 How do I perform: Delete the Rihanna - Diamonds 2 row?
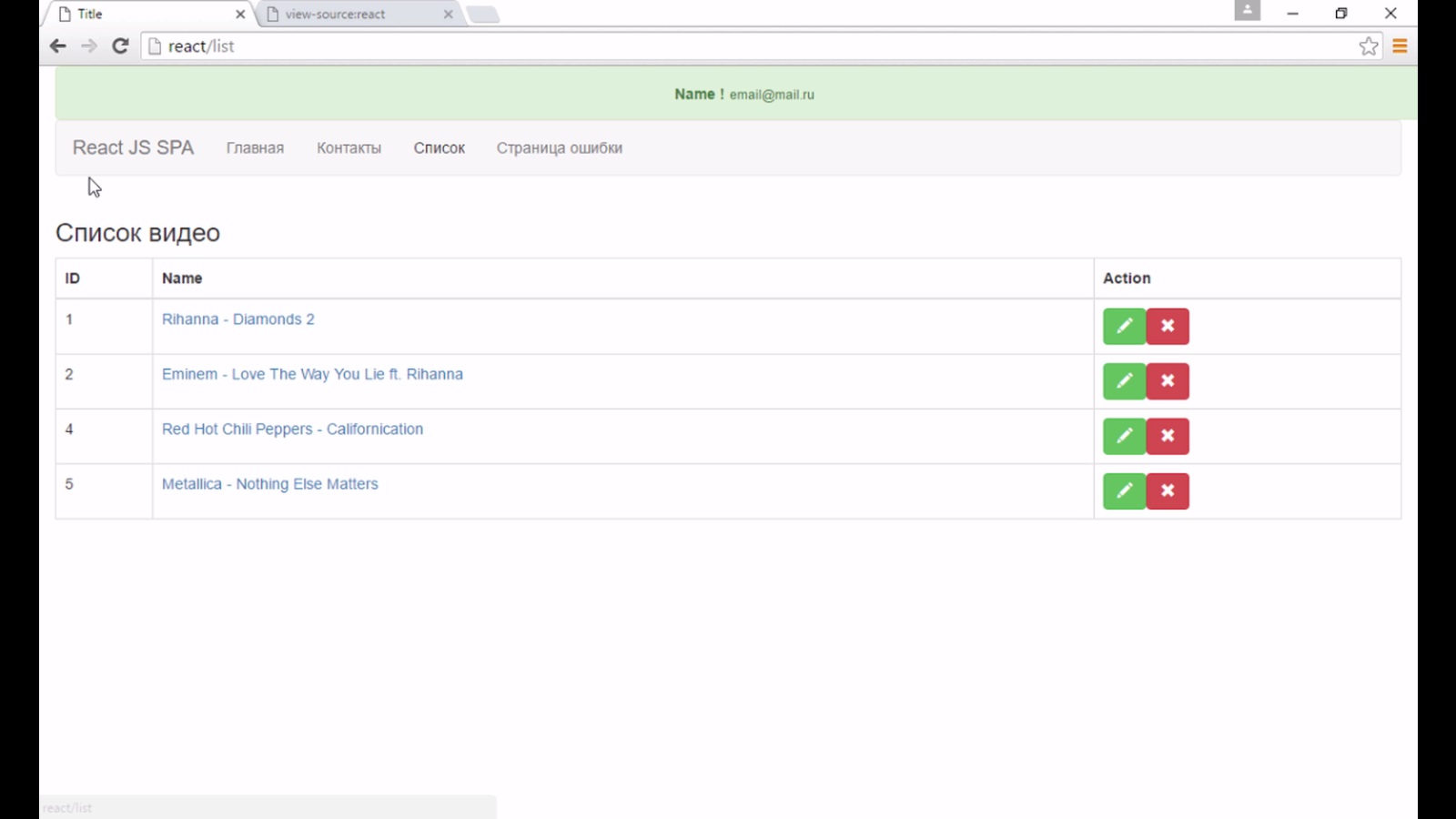click(1168, 327)
